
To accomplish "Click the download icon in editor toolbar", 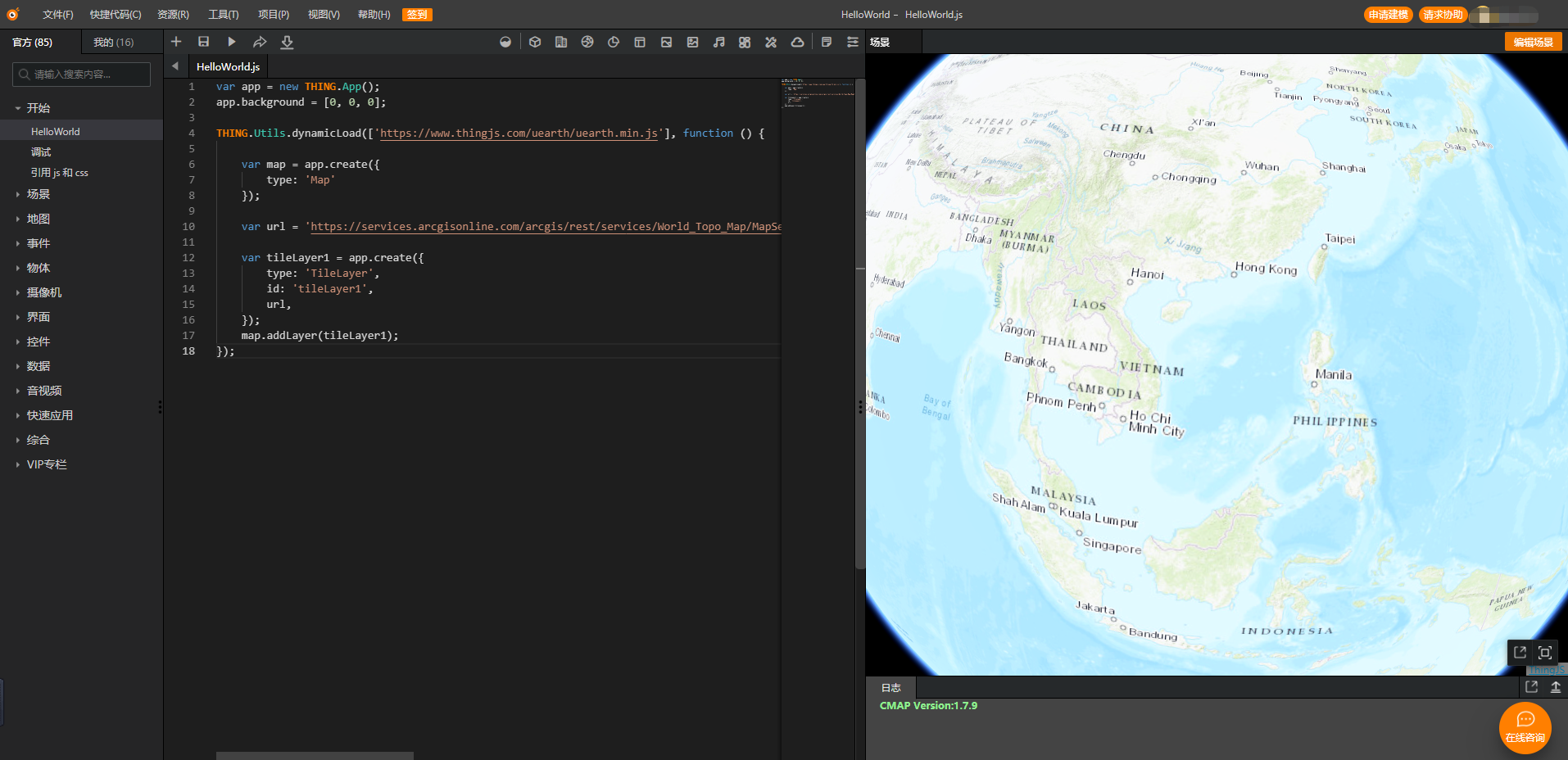I will pyautogui.click(x=287, y=42).
